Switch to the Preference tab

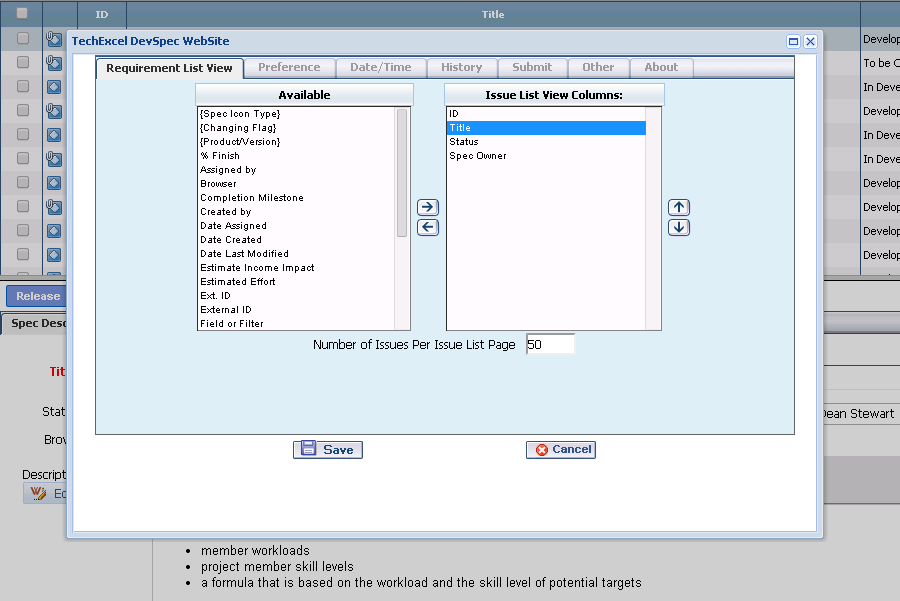[289, 67]
